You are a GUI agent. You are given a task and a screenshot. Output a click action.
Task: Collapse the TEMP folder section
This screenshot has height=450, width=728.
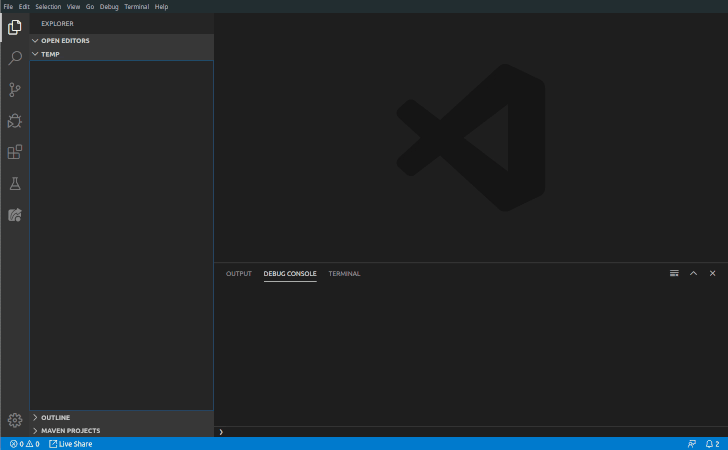tap(122, 54)
